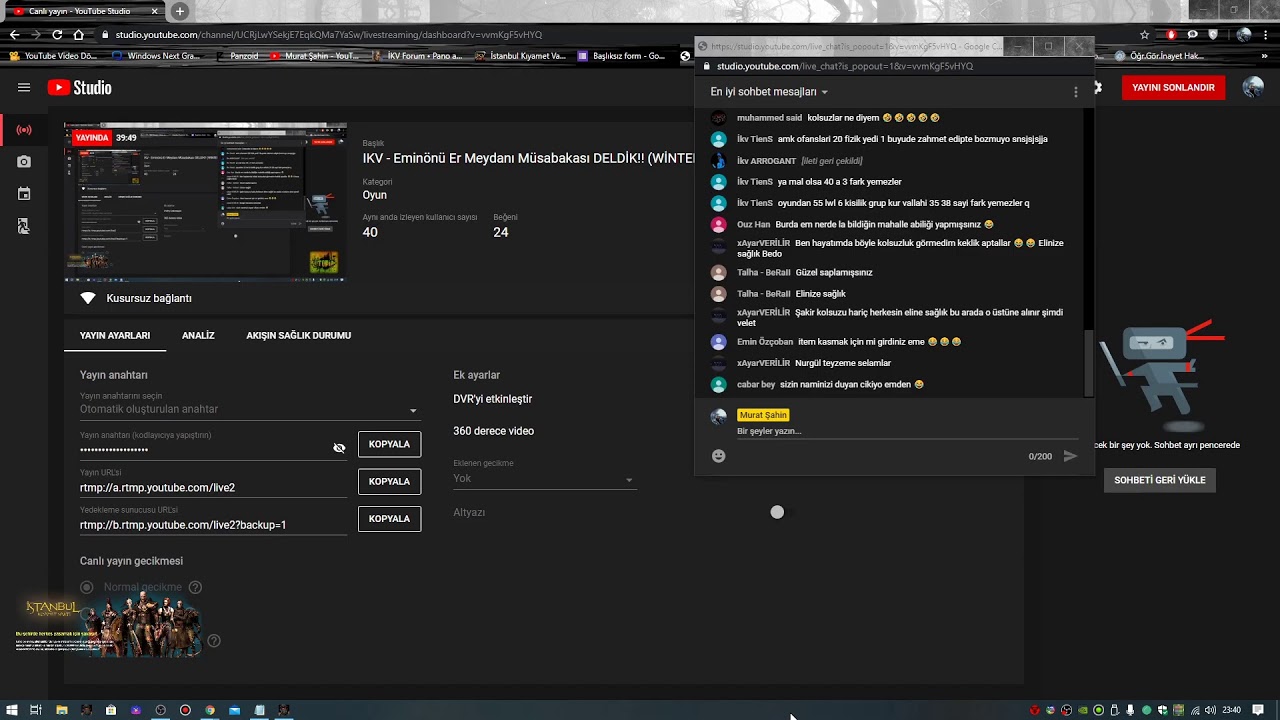Reload the page in Chrome

[x=57, y=34]
